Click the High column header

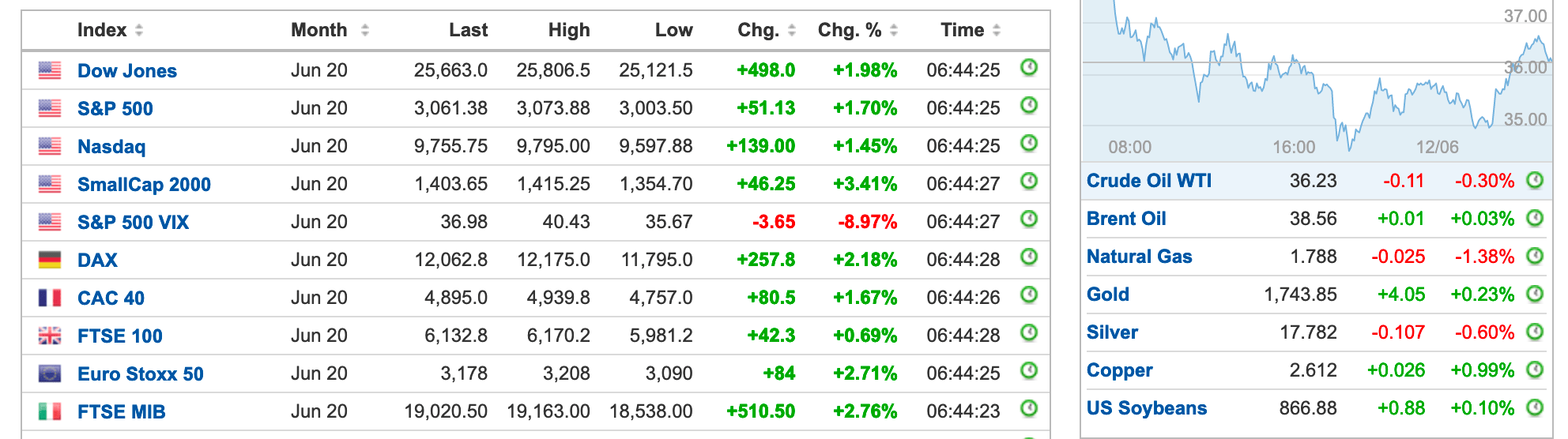click(x=569, y=30)
